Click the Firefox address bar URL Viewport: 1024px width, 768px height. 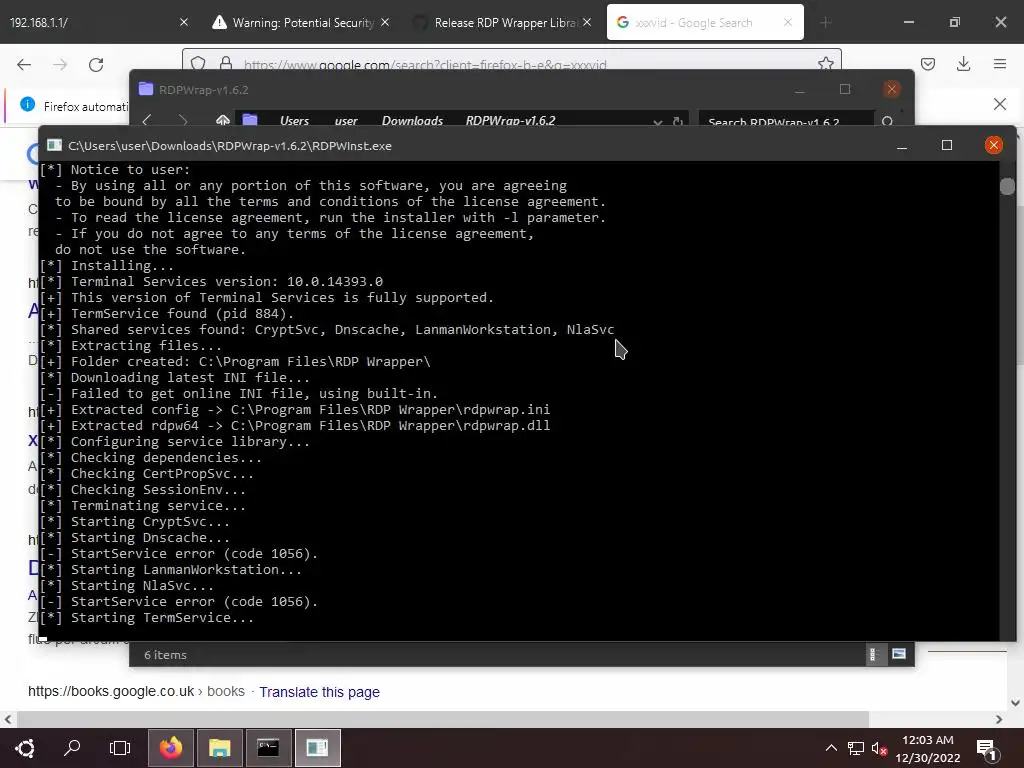point(424,65)
